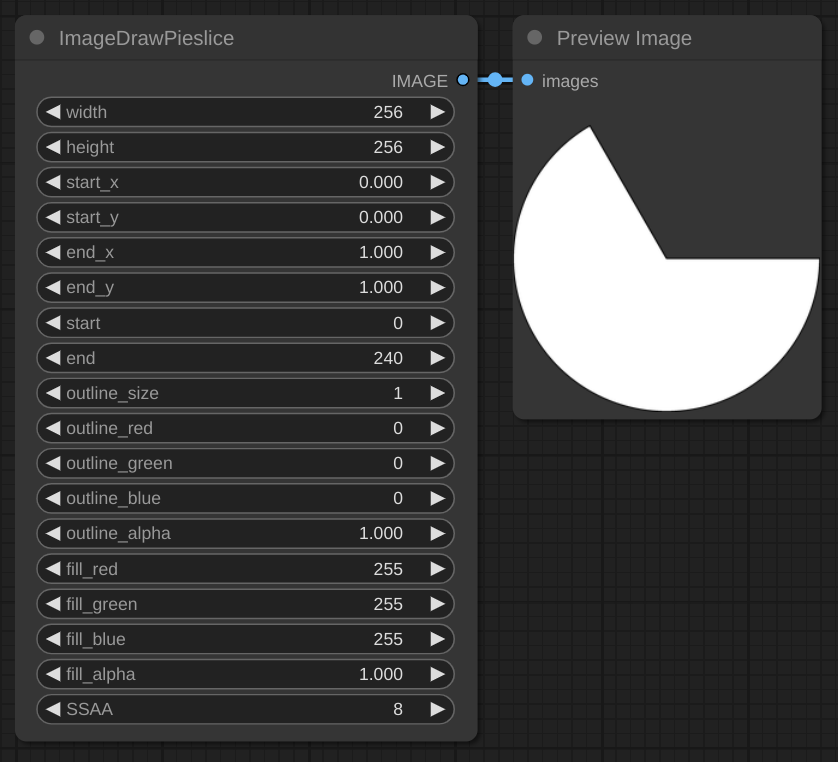Increase width with the right arrow
The width and height of the screenshot is (838, 762).
(x=437, y=112)
